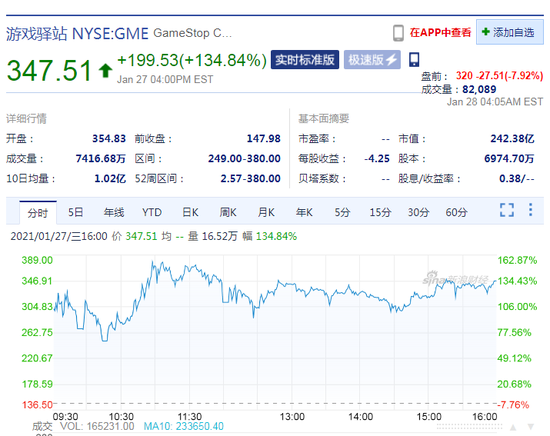Click the 每股收益 value -4.25
Image resolution: width=550 pixels, height=436 pixels.
(377, 159)
